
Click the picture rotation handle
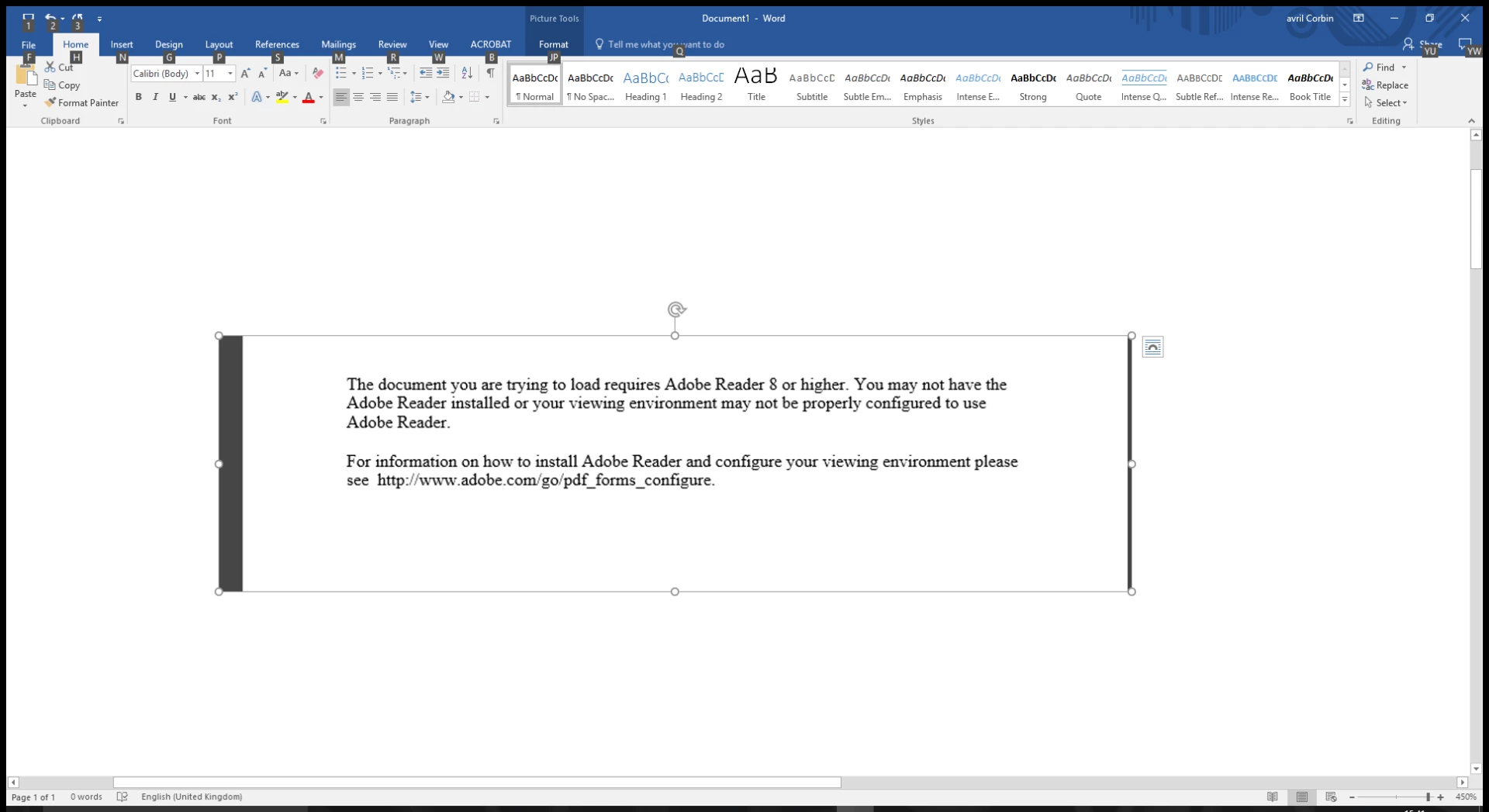[676, 309]
